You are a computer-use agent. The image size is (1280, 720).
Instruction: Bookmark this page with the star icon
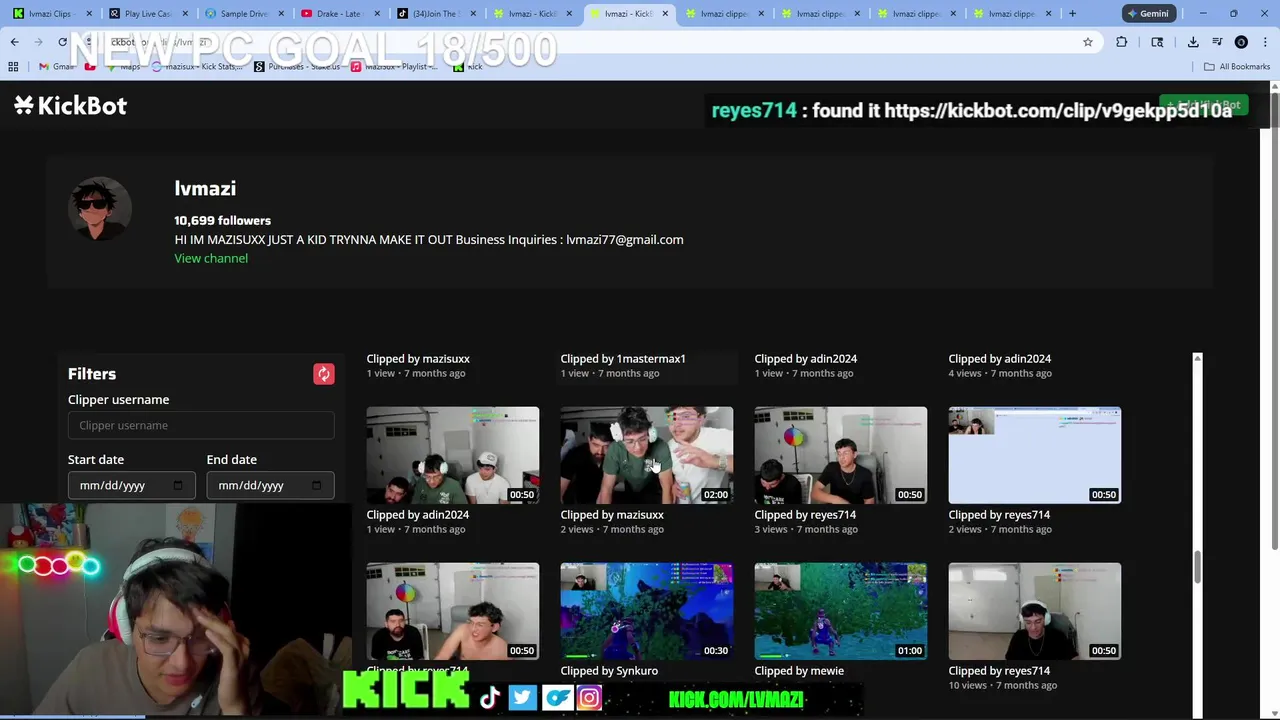click(1088, 42)
